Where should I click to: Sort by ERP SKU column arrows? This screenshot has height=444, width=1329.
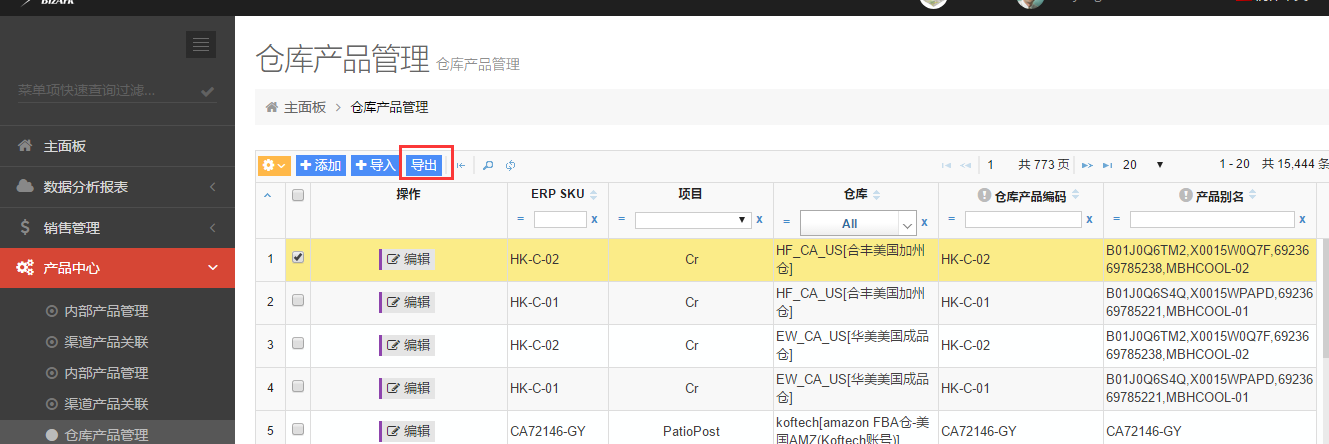(594, 195)
